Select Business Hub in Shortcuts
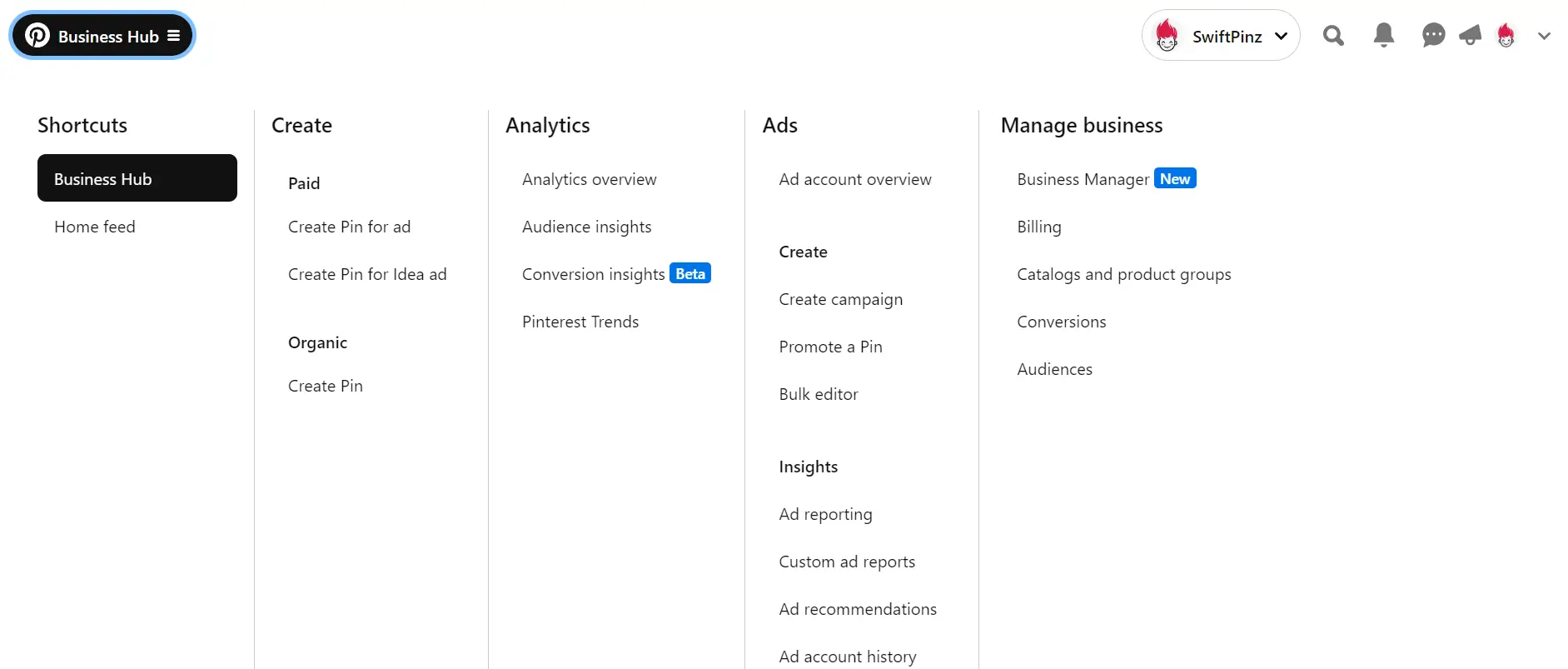The width and height of the screenshot is (1568, 669). [x=137, y=178]
